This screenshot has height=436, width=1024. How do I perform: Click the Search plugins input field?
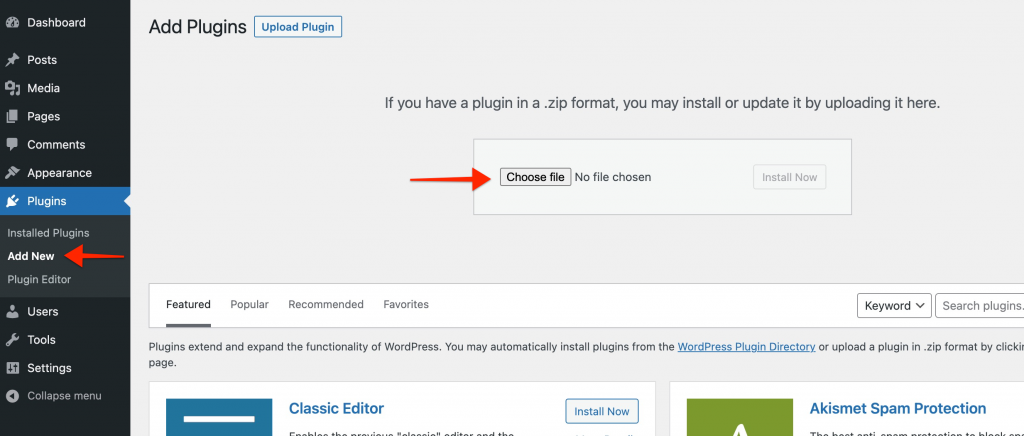(x=980, y=305)
